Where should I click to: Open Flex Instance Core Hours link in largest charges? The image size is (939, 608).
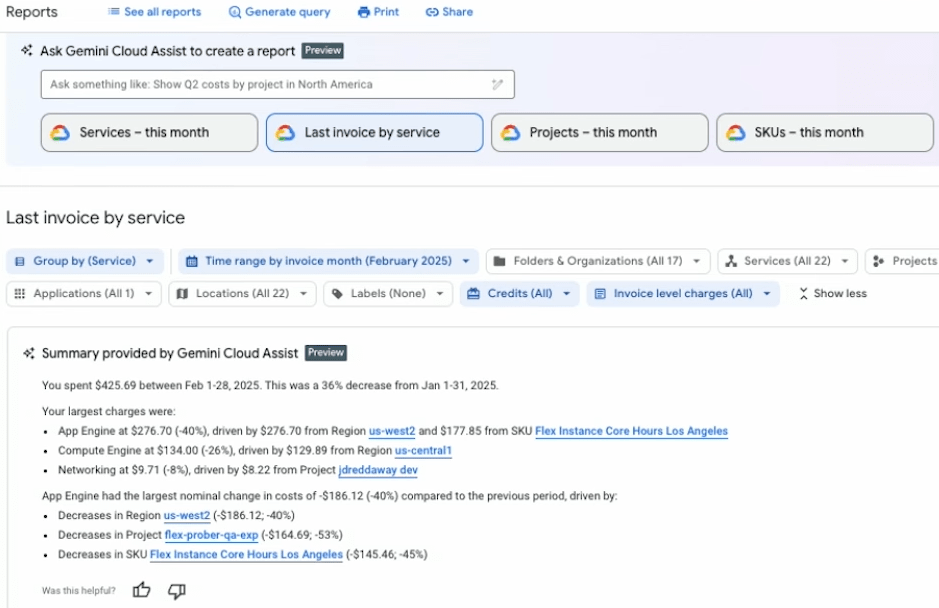631,431
